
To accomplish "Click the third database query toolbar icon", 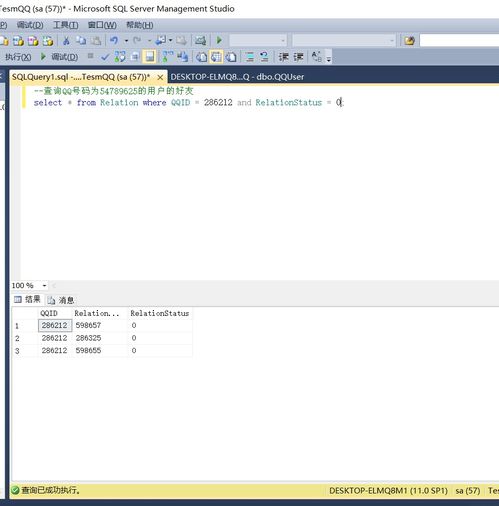I will tap(33, 41).
